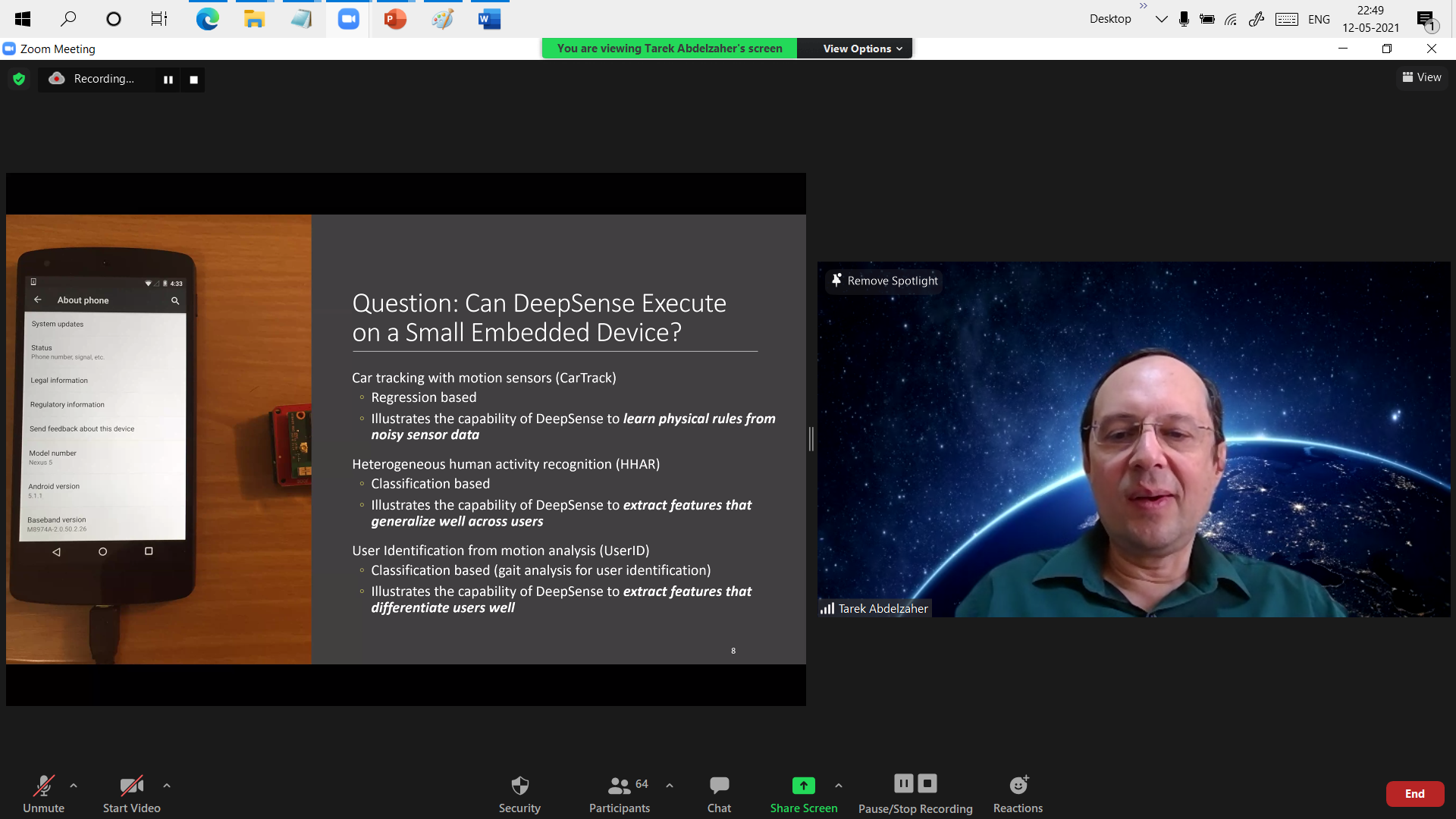Start Video camera
The width and height of the screenshot is (1456, 819).
pos(132,793)
